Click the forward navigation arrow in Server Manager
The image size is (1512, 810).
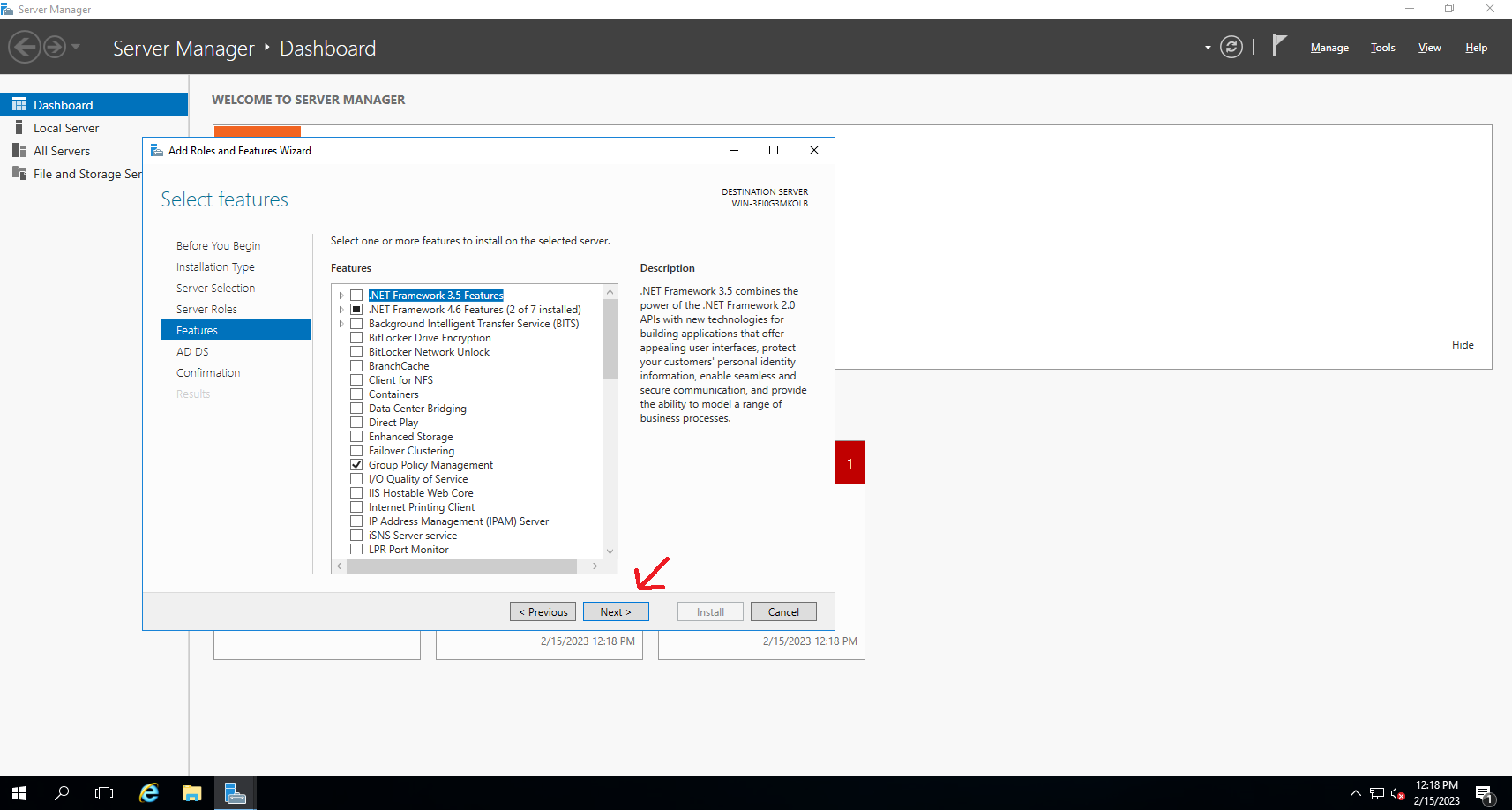(x=55, y=47)
